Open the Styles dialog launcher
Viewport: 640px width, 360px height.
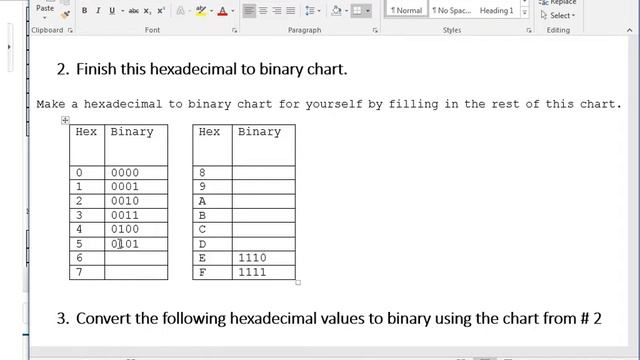coord(529,30)
